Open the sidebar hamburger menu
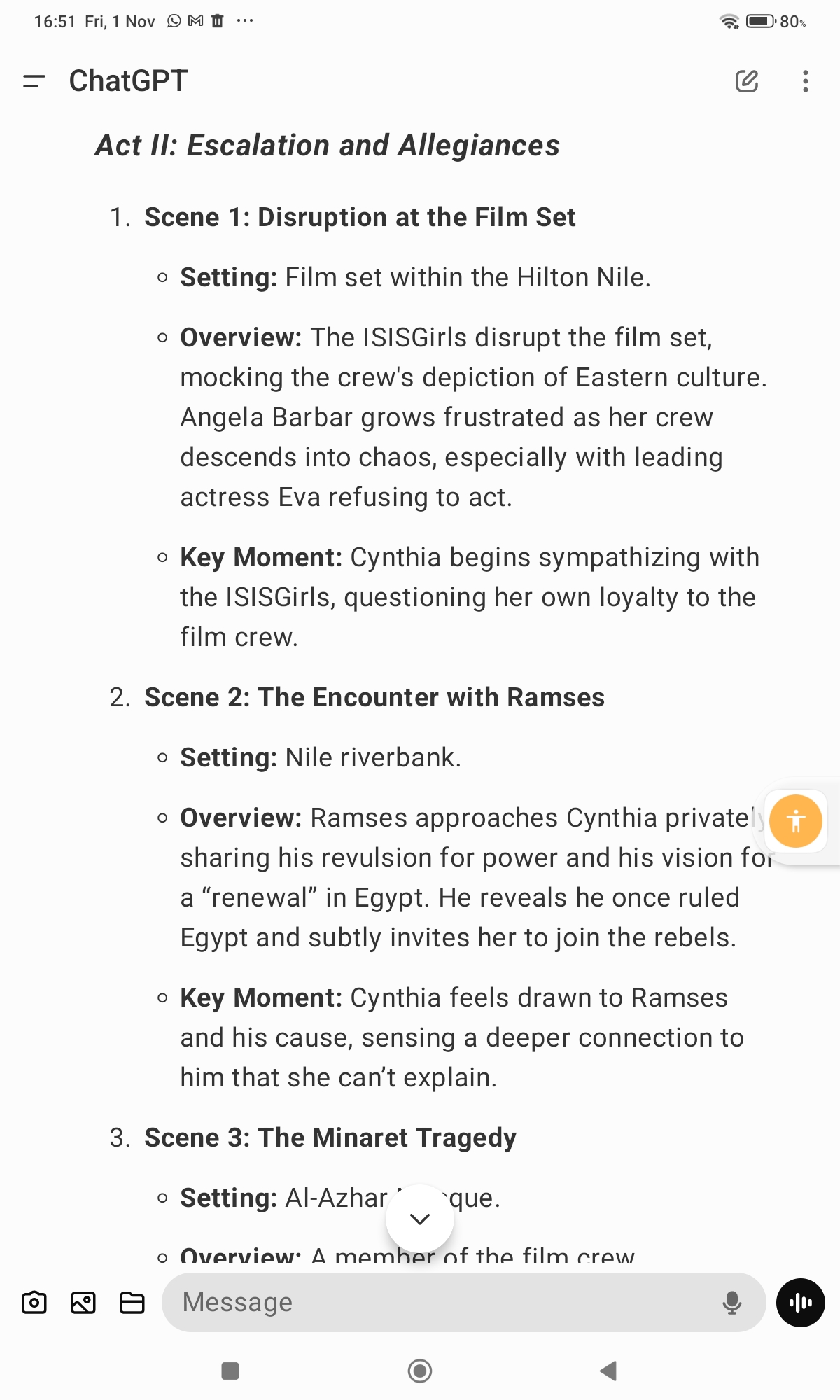 click(34, 81)
